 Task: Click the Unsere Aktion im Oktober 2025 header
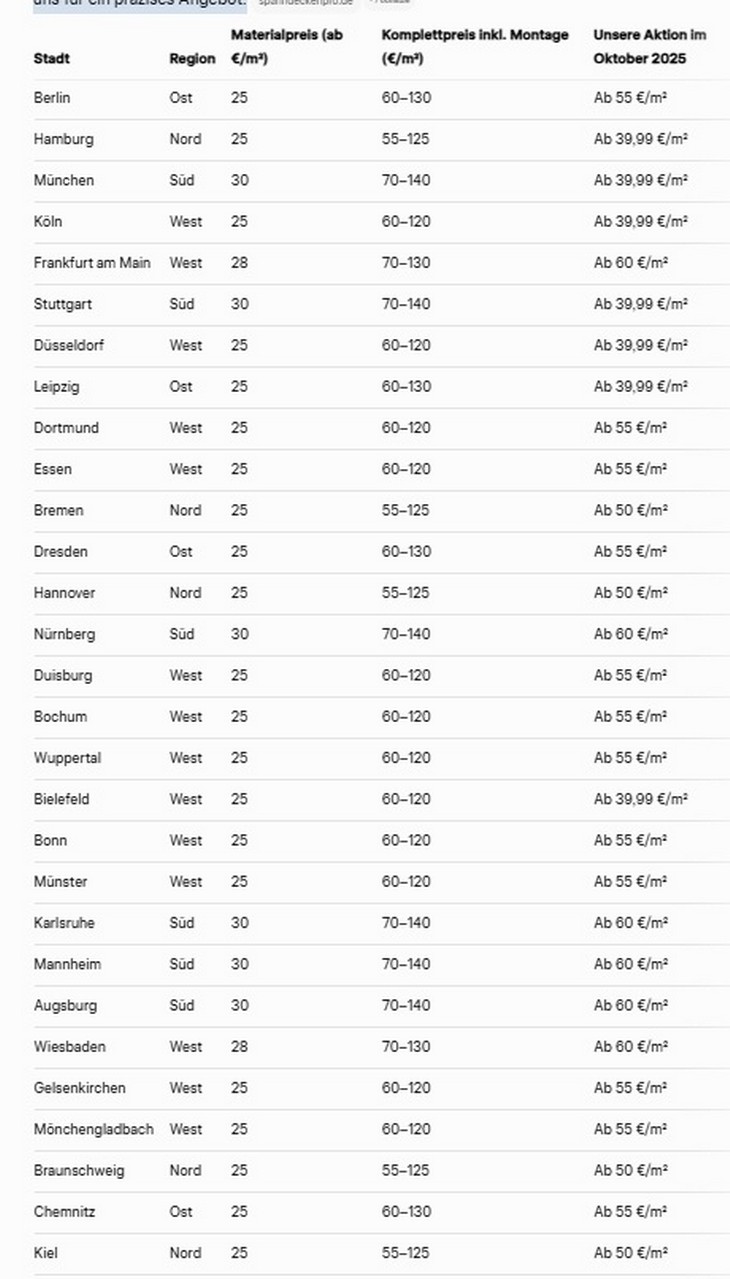pyautogui.click(x=649, y=46)
